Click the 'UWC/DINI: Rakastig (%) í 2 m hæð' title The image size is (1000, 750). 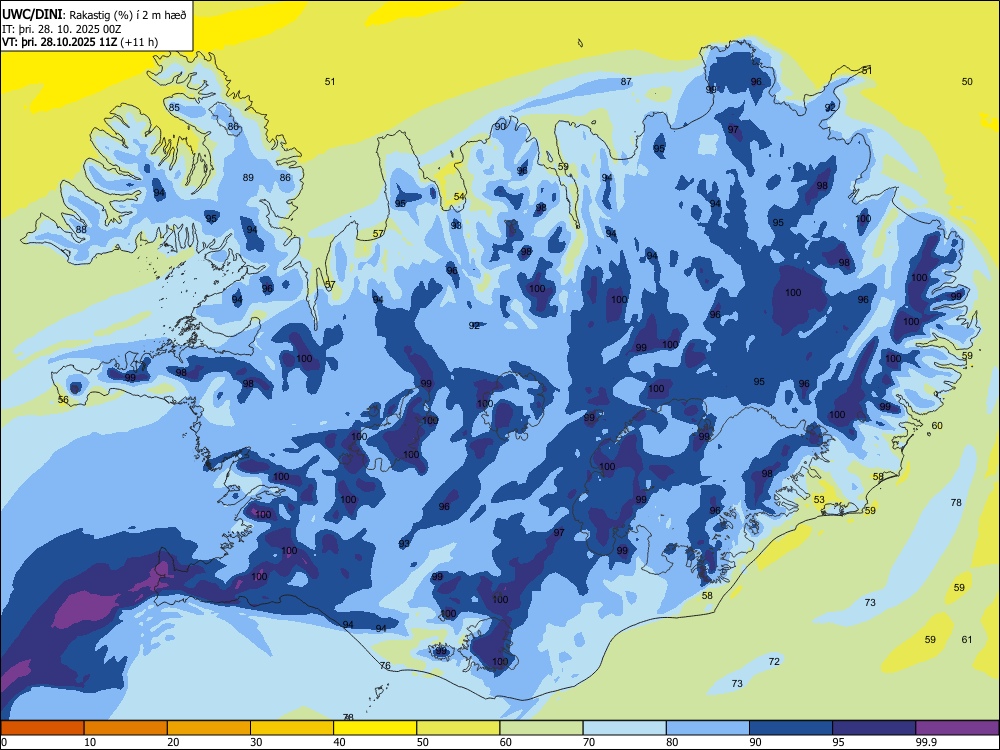[x=94, y=15]
